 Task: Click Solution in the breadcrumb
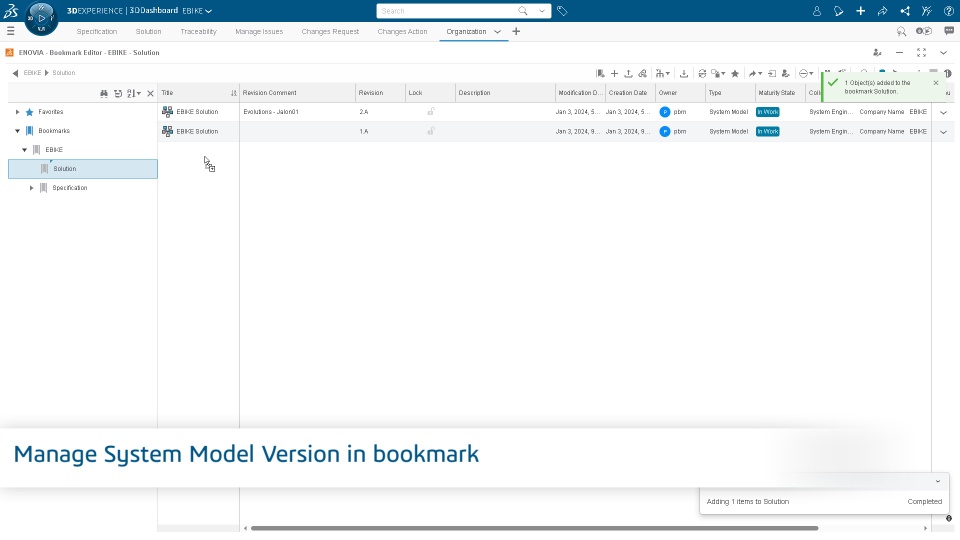click(64, 73)
